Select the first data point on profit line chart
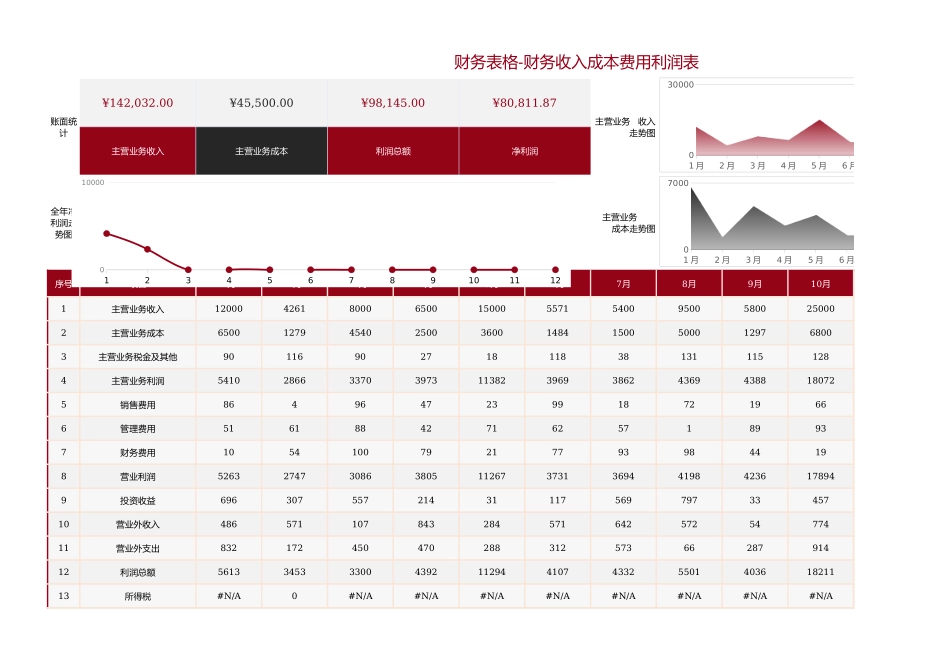This screenshot has height=672, width=950. [x=107, y=234]
